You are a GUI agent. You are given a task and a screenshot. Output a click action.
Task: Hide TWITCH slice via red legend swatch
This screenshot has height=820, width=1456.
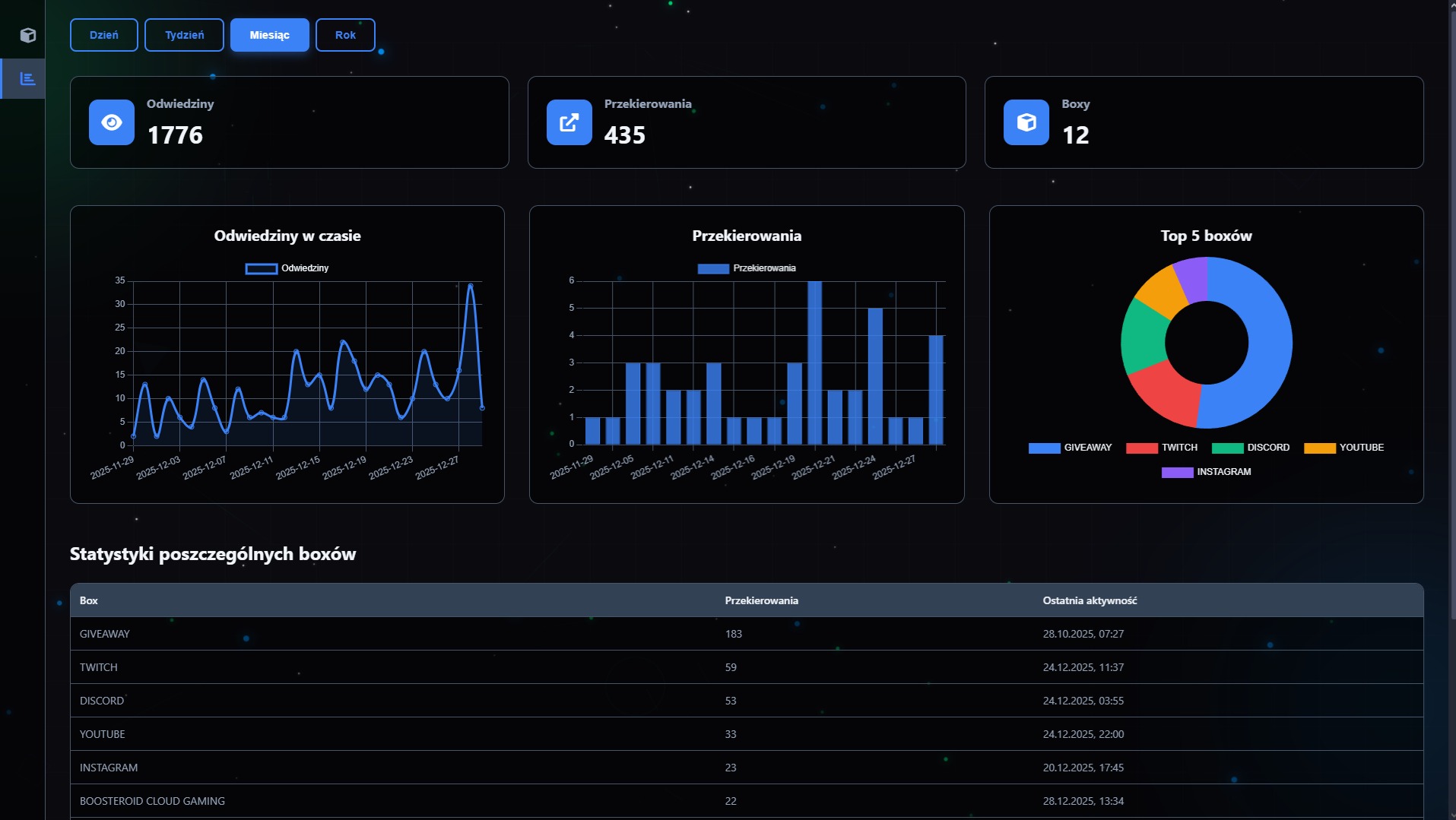[x=1141, y=448]
